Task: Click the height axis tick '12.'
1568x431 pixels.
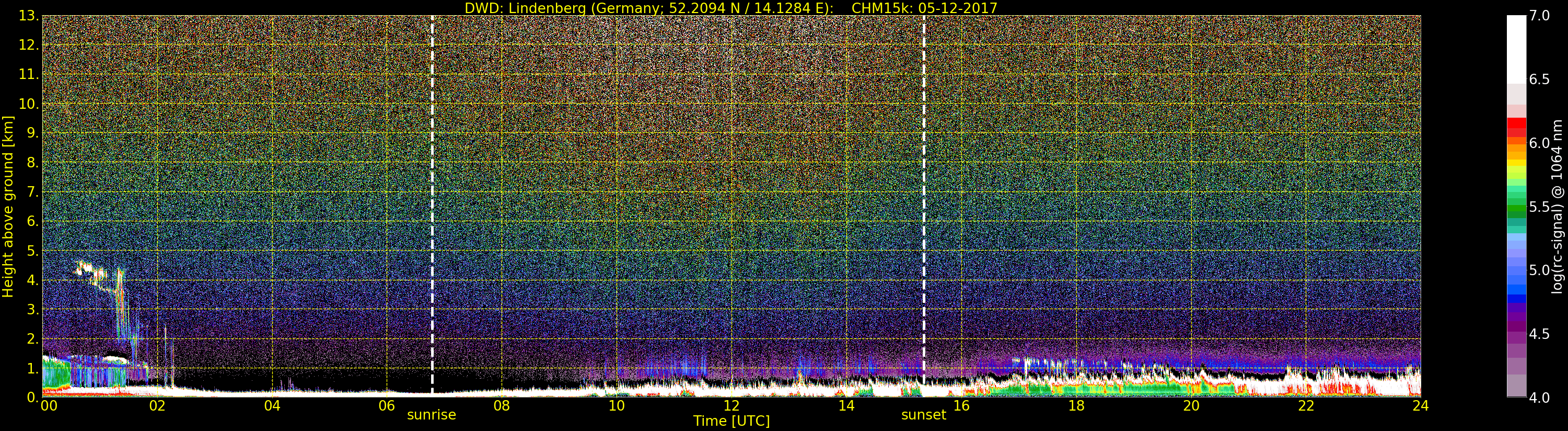Action: click(29, 45)
